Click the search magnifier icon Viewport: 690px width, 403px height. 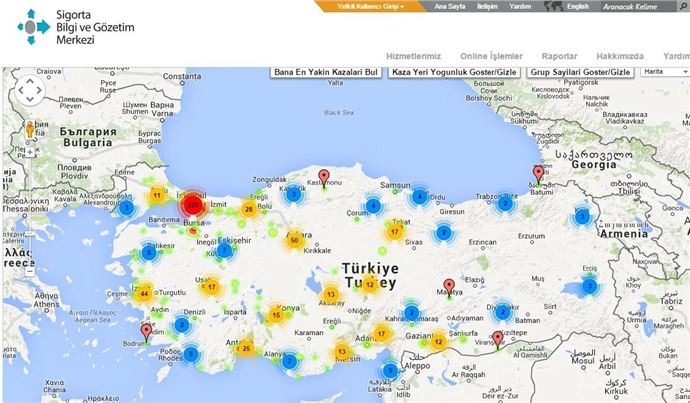pyautogui.click(x=683, y=6)
